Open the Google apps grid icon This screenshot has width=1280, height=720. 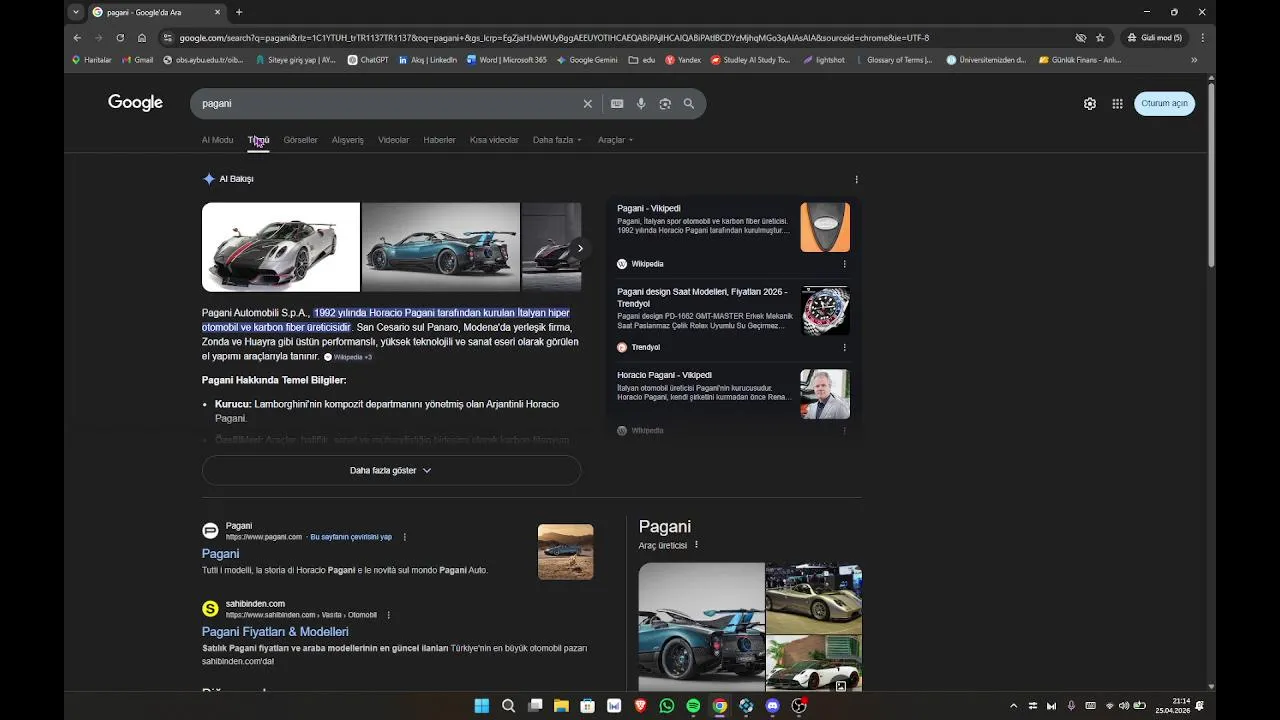pos(1117,104)
